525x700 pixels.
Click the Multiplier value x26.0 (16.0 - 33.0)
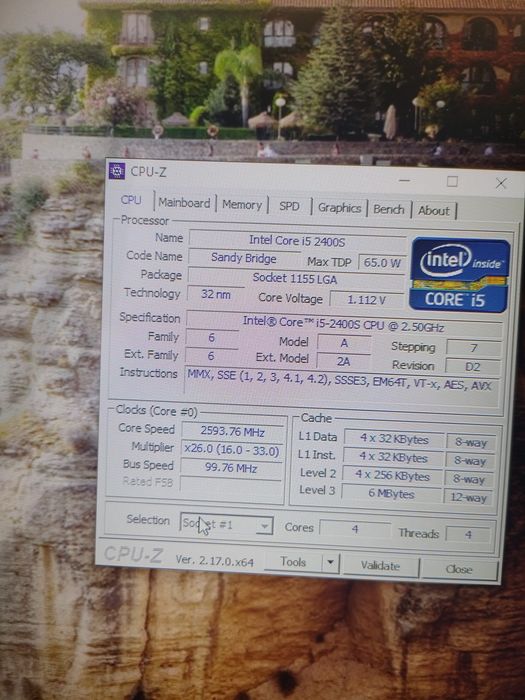(x=232, y=450)
